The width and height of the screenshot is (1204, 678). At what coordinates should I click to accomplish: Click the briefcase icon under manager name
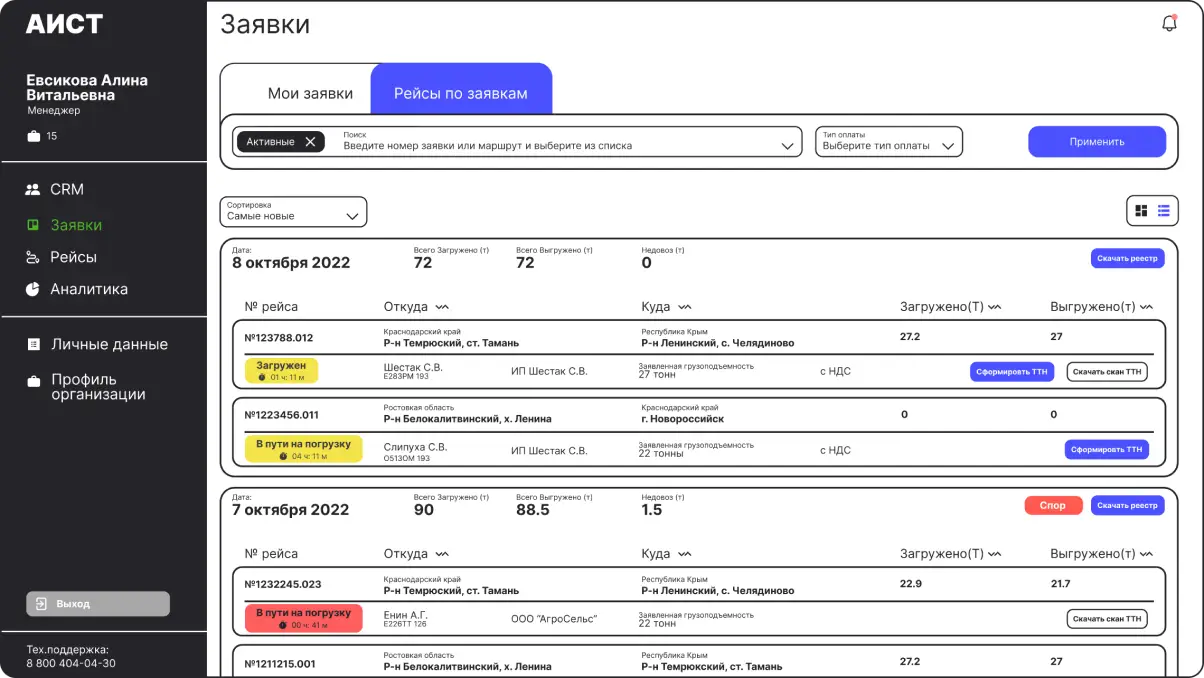click(x=34, y=136)
